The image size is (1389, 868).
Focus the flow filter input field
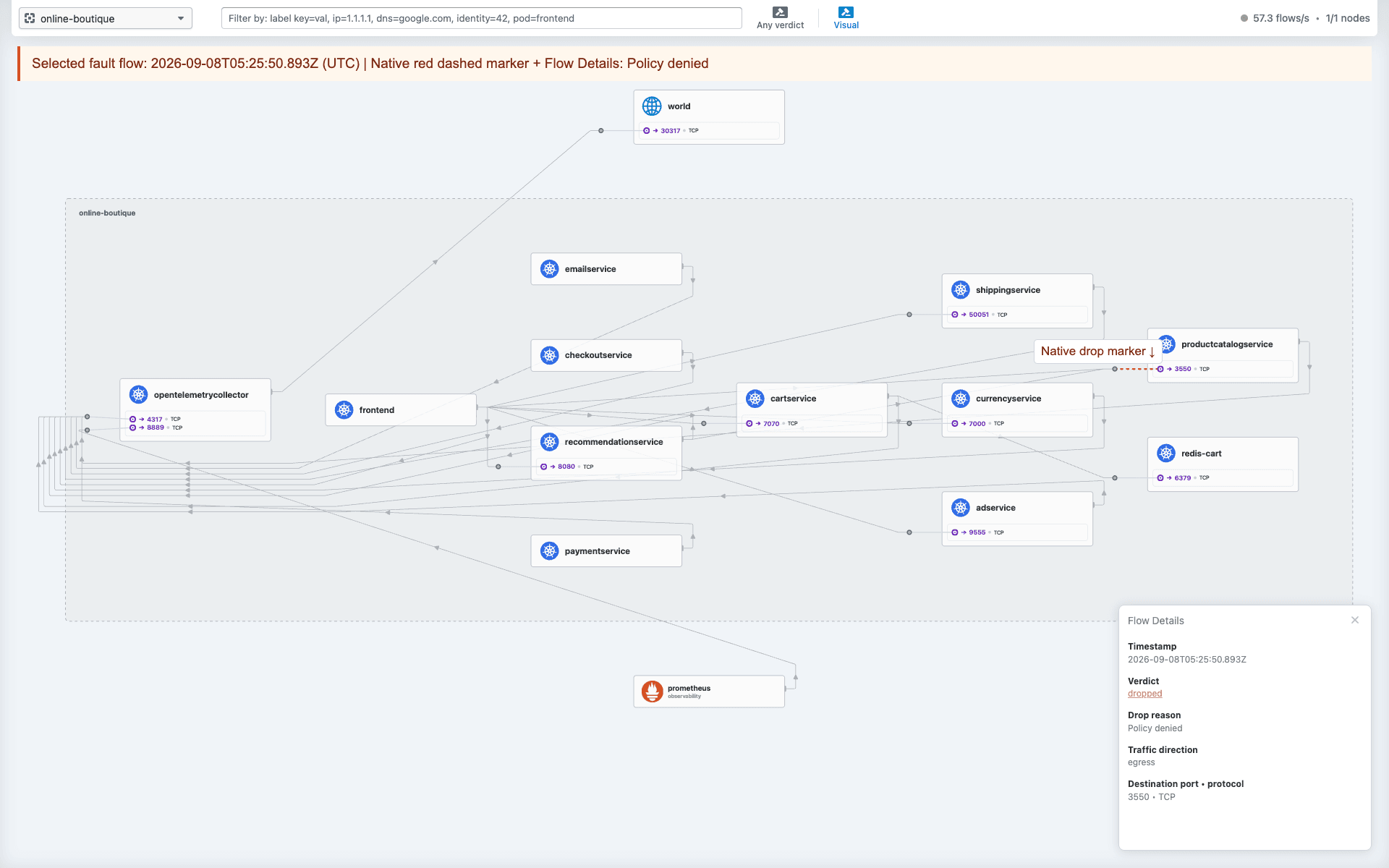pos(481,18)
